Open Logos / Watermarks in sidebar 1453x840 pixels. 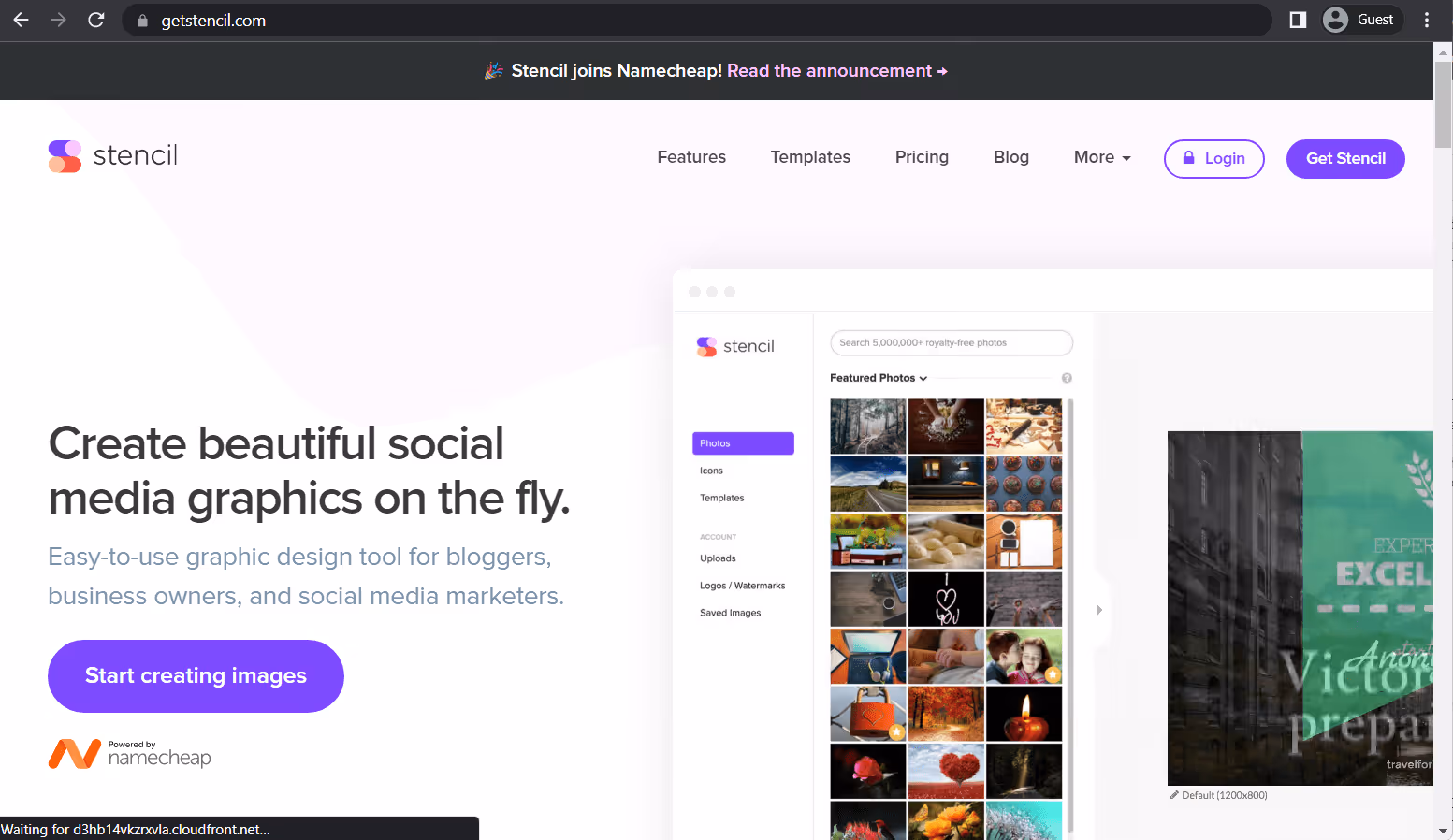[742, 586]
